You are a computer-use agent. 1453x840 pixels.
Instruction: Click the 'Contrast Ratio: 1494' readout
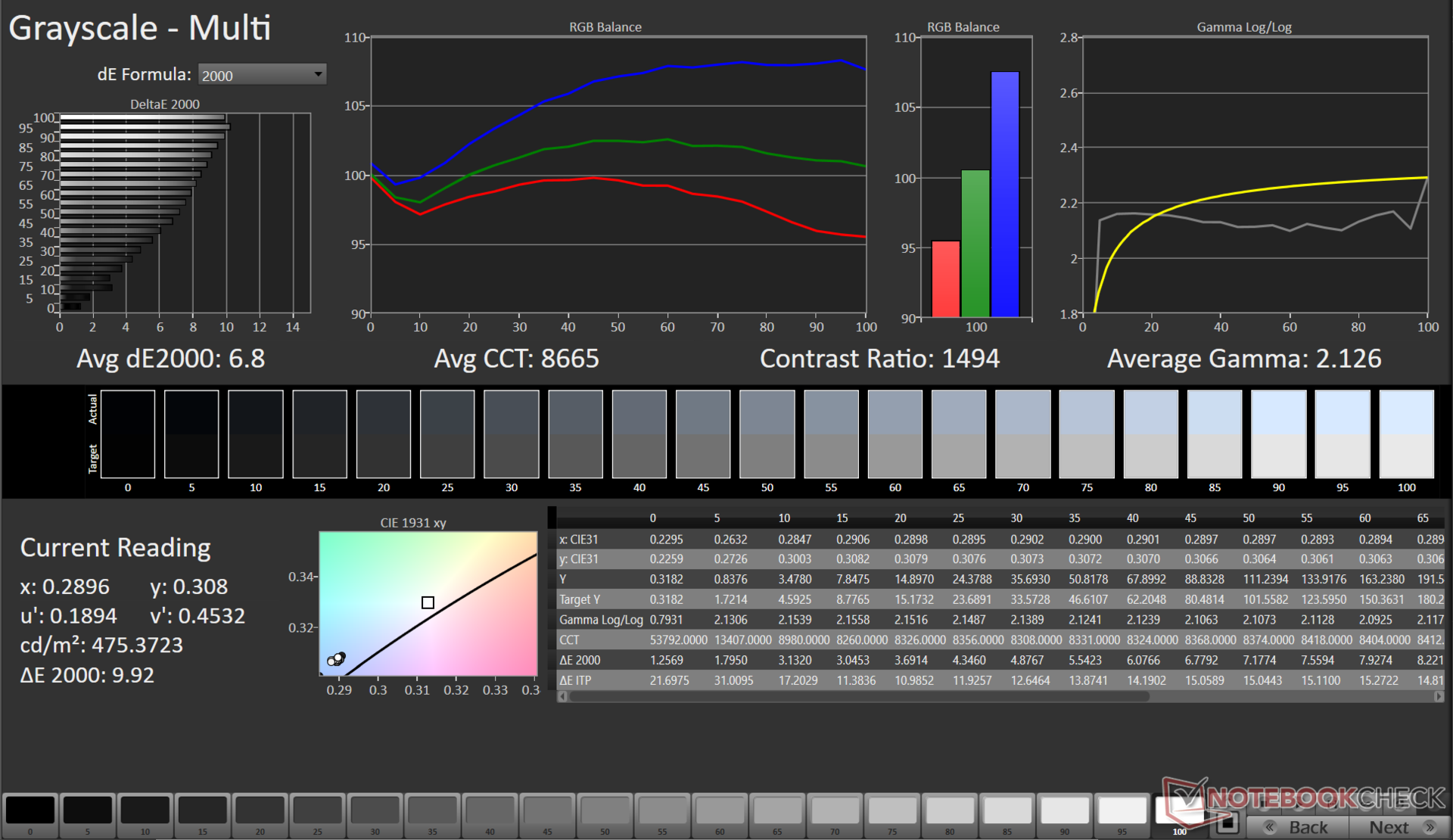[879, 358]
